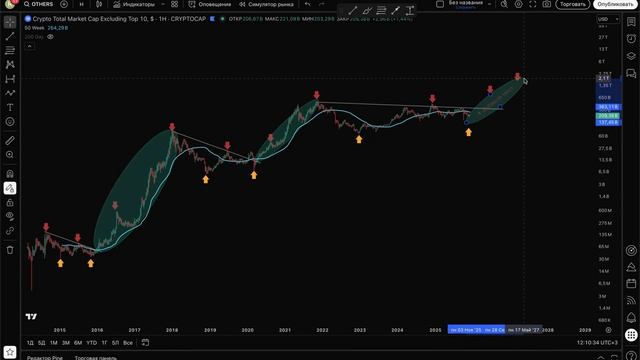
Task: Toggle hide all drawings eye icon
Action: [10, 216]
